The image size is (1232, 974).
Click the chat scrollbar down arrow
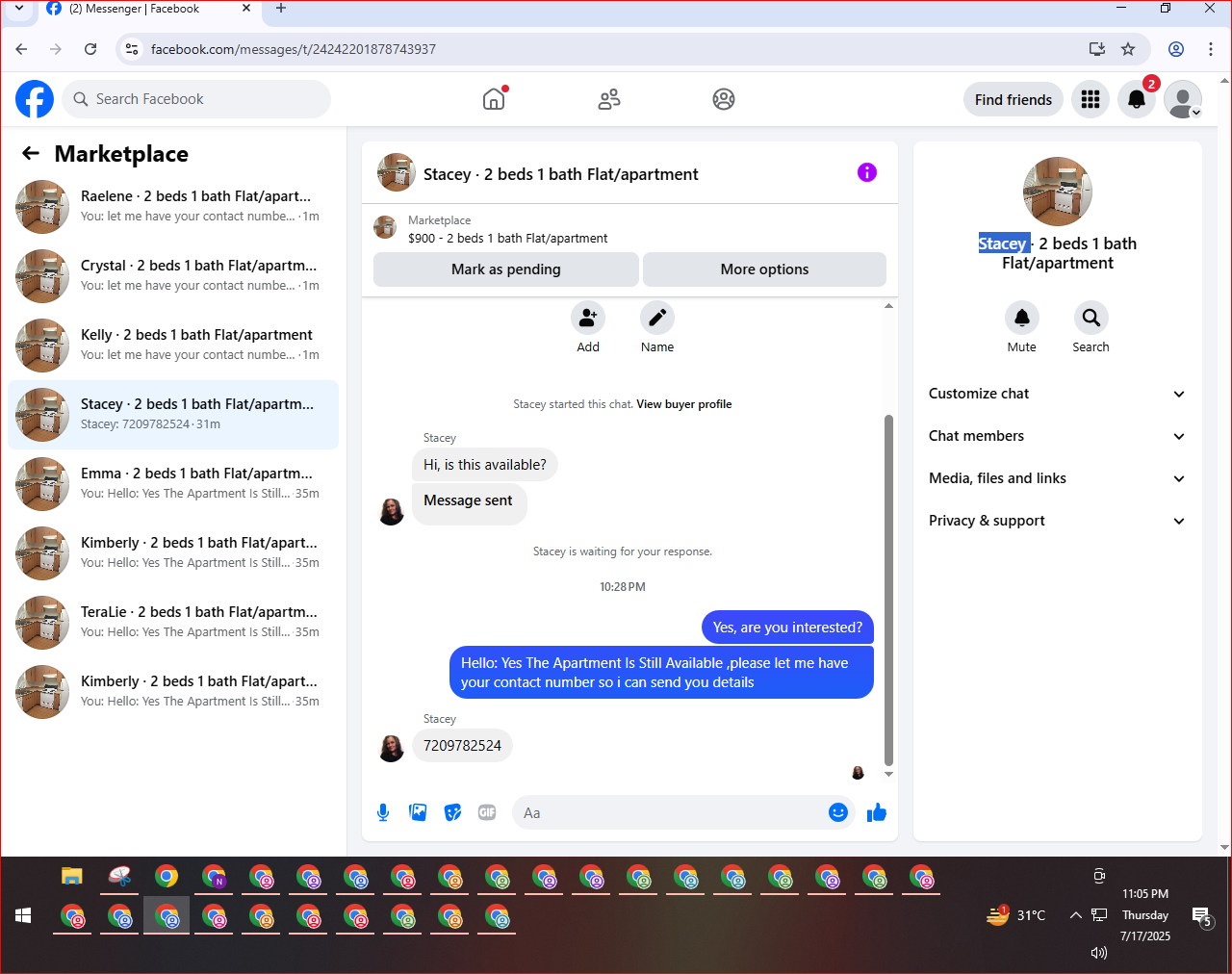tap(888, 774)
